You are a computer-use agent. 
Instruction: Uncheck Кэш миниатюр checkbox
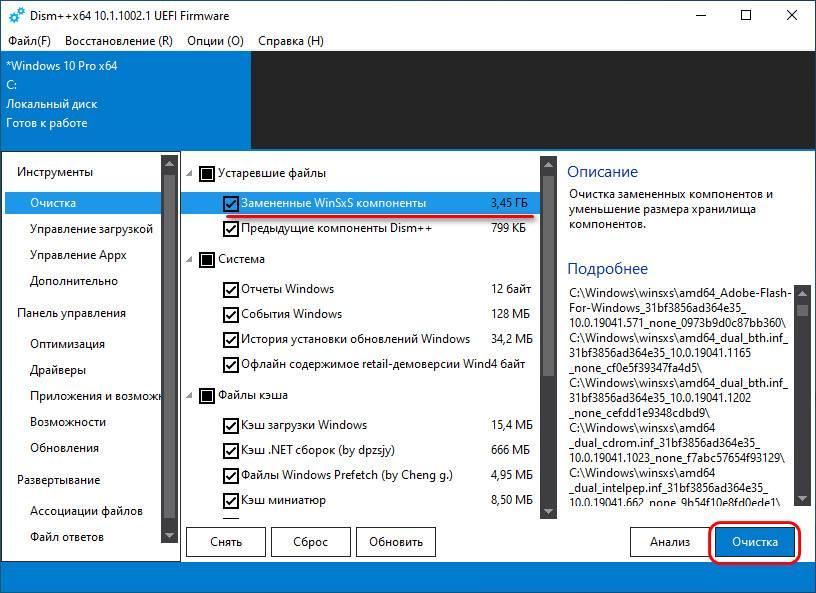coord(231,500)
